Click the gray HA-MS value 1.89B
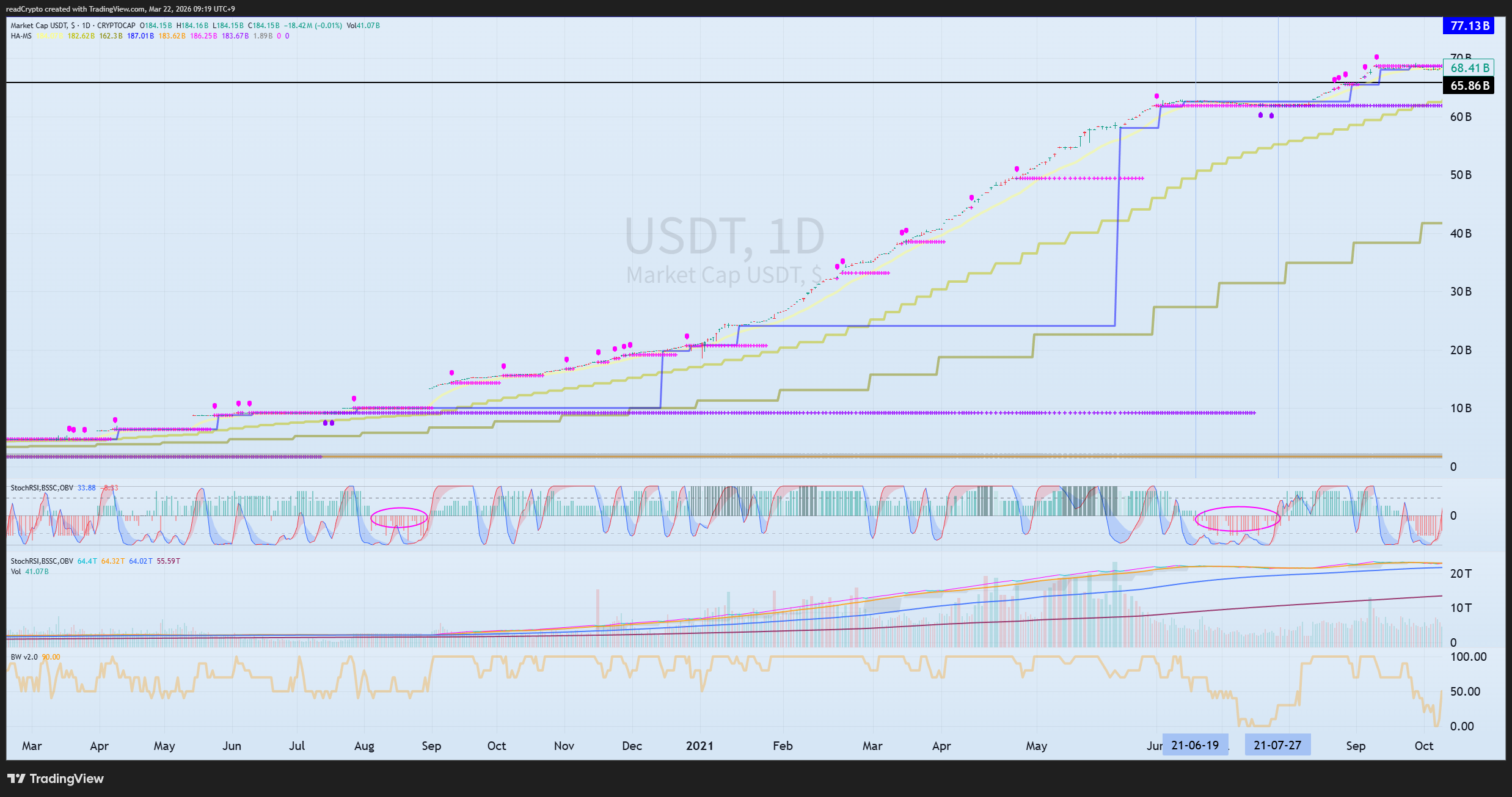The image size is (1512, 797). pos(263,36)
